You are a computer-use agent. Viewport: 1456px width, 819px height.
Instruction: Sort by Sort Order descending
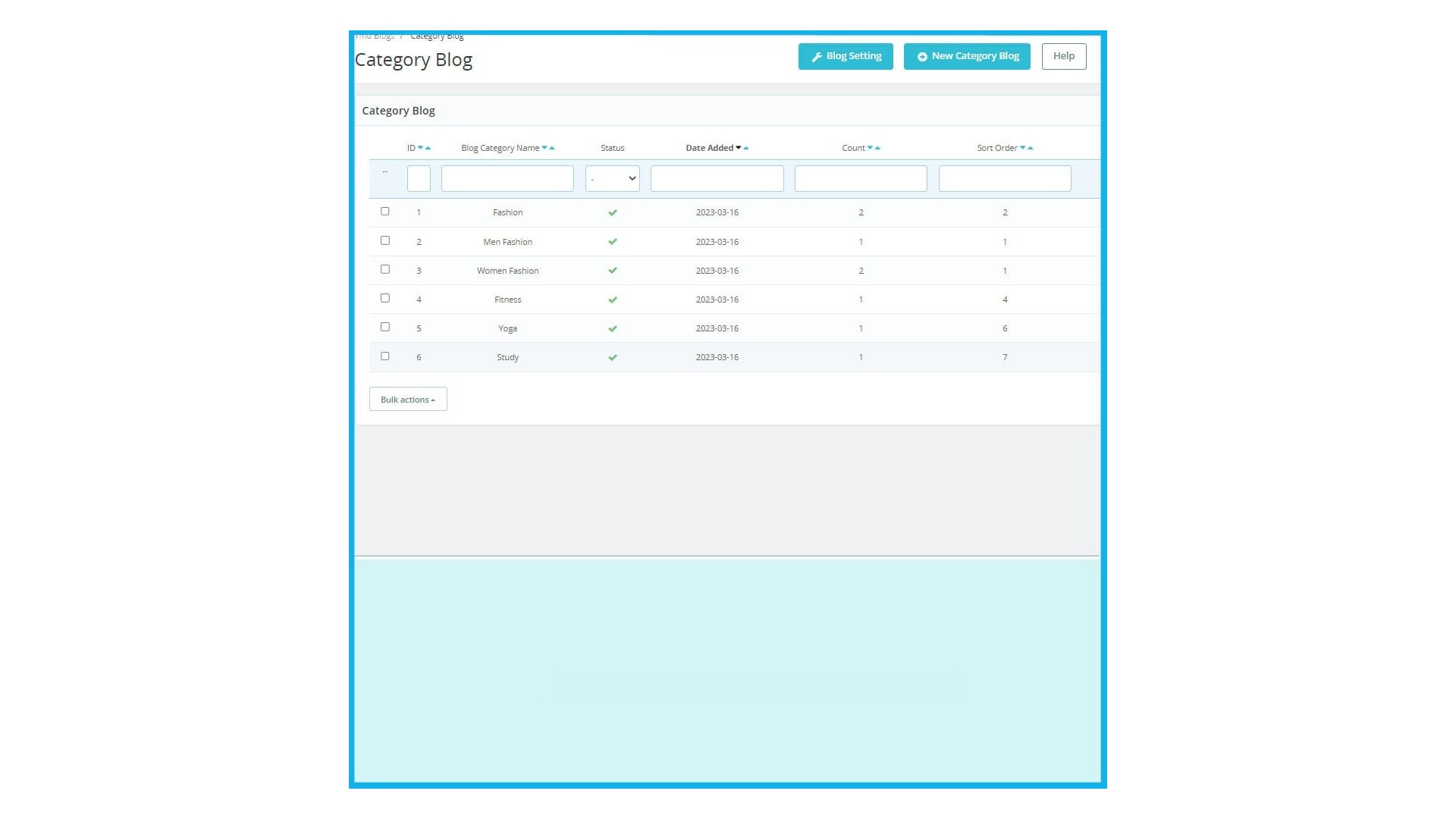1022,148
